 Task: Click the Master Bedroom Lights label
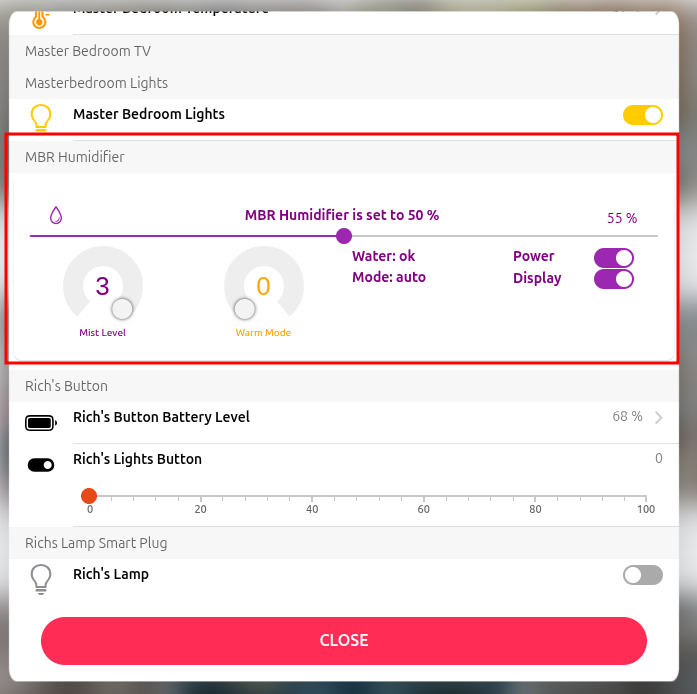click(x=149, y=114)
